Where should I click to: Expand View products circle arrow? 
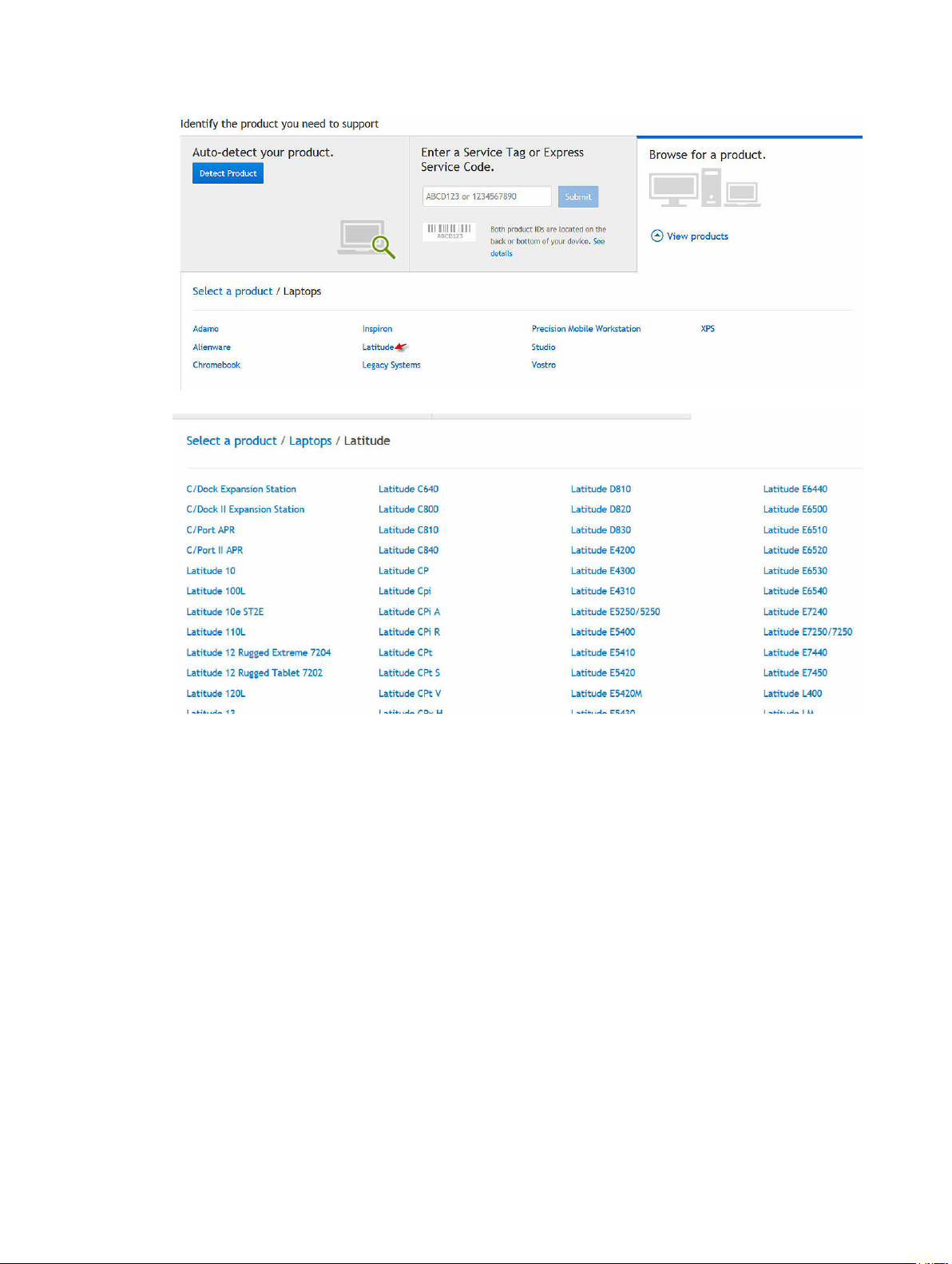[x=657, y=236]
